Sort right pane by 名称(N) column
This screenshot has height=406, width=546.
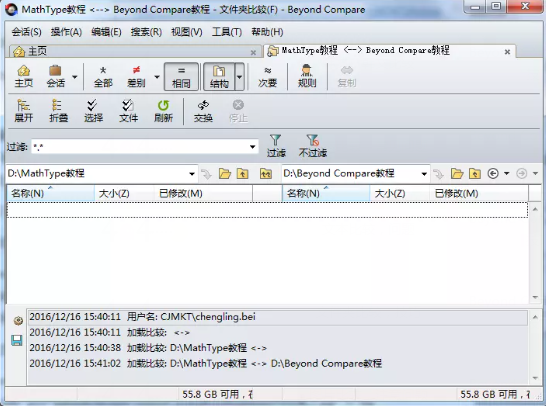(326, 193)
